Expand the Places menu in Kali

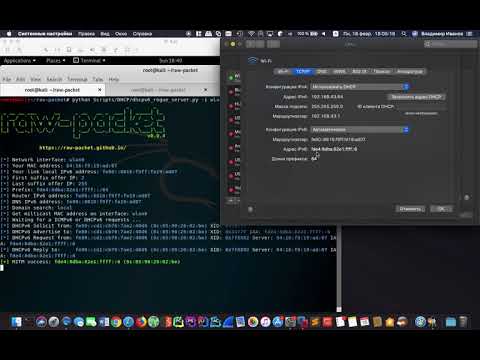click(55, 60)
